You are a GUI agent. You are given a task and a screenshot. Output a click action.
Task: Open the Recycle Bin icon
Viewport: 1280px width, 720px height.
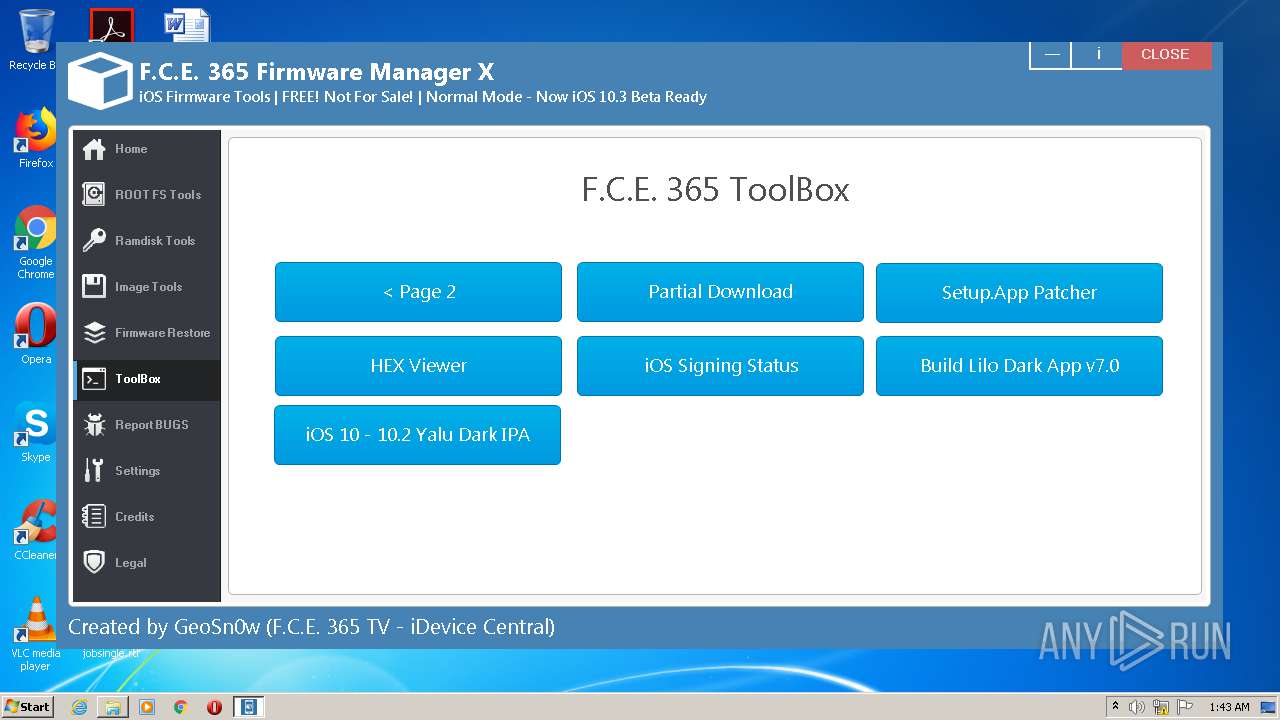tap(34, 40)
